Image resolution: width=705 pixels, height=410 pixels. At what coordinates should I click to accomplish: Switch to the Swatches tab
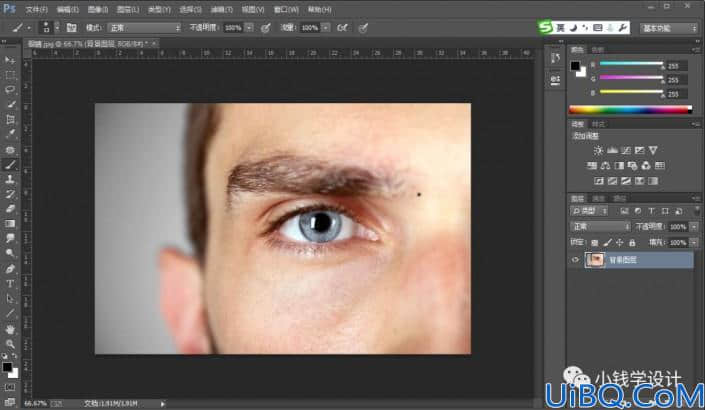point(597,49)
